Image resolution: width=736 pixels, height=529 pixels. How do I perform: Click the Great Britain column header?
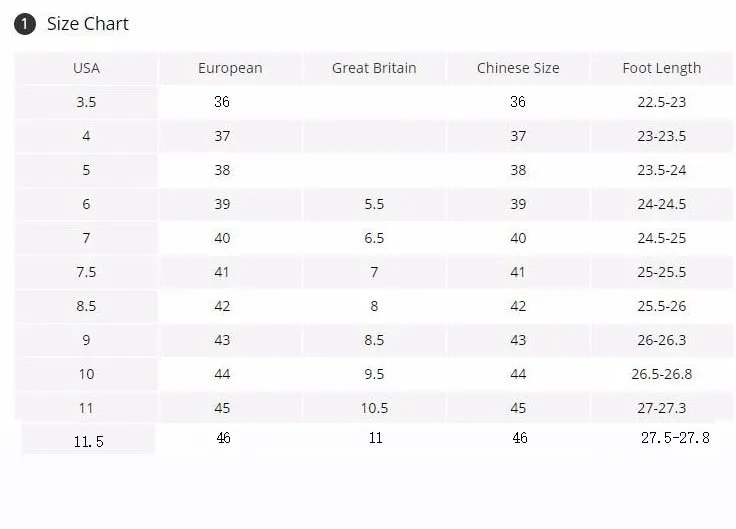374,69
